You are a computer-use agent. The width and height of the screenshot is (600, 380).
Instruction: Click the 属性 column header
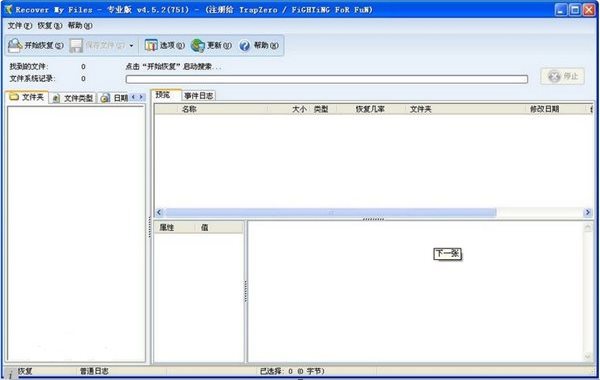point(174,228)
